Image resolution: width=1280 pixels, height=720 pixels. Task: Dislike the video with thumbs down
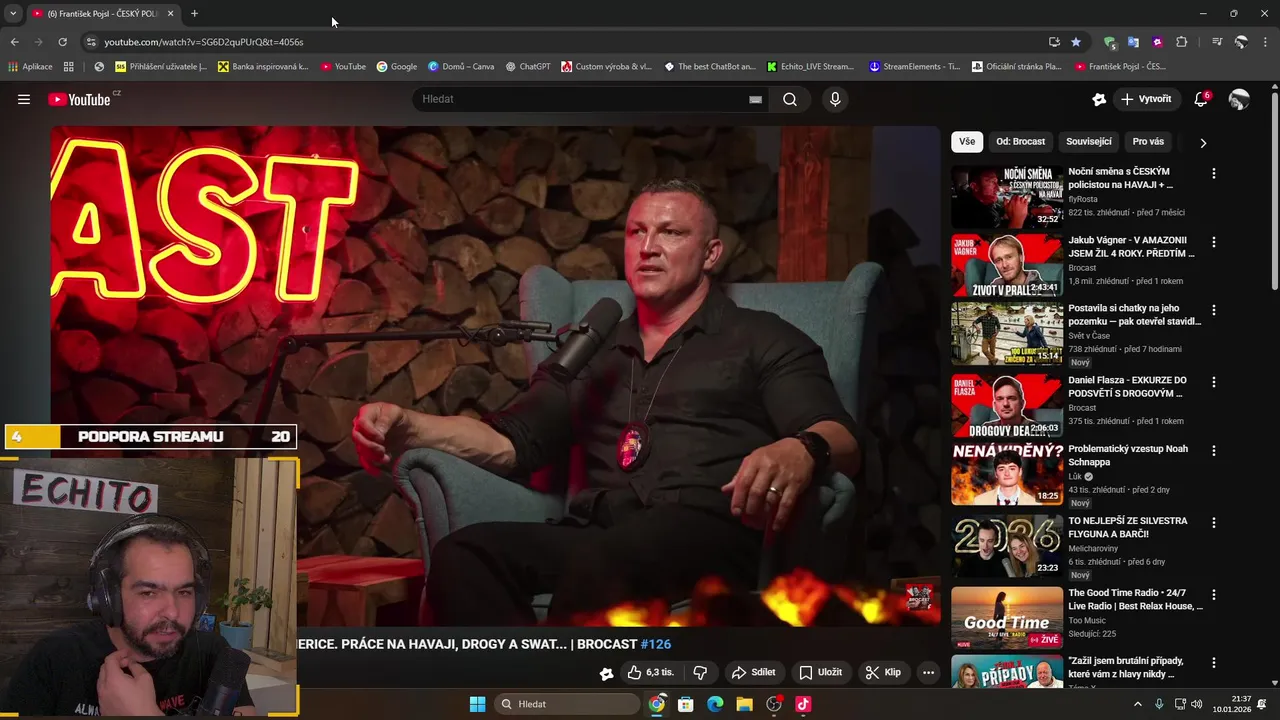click(x=700, y=672)
